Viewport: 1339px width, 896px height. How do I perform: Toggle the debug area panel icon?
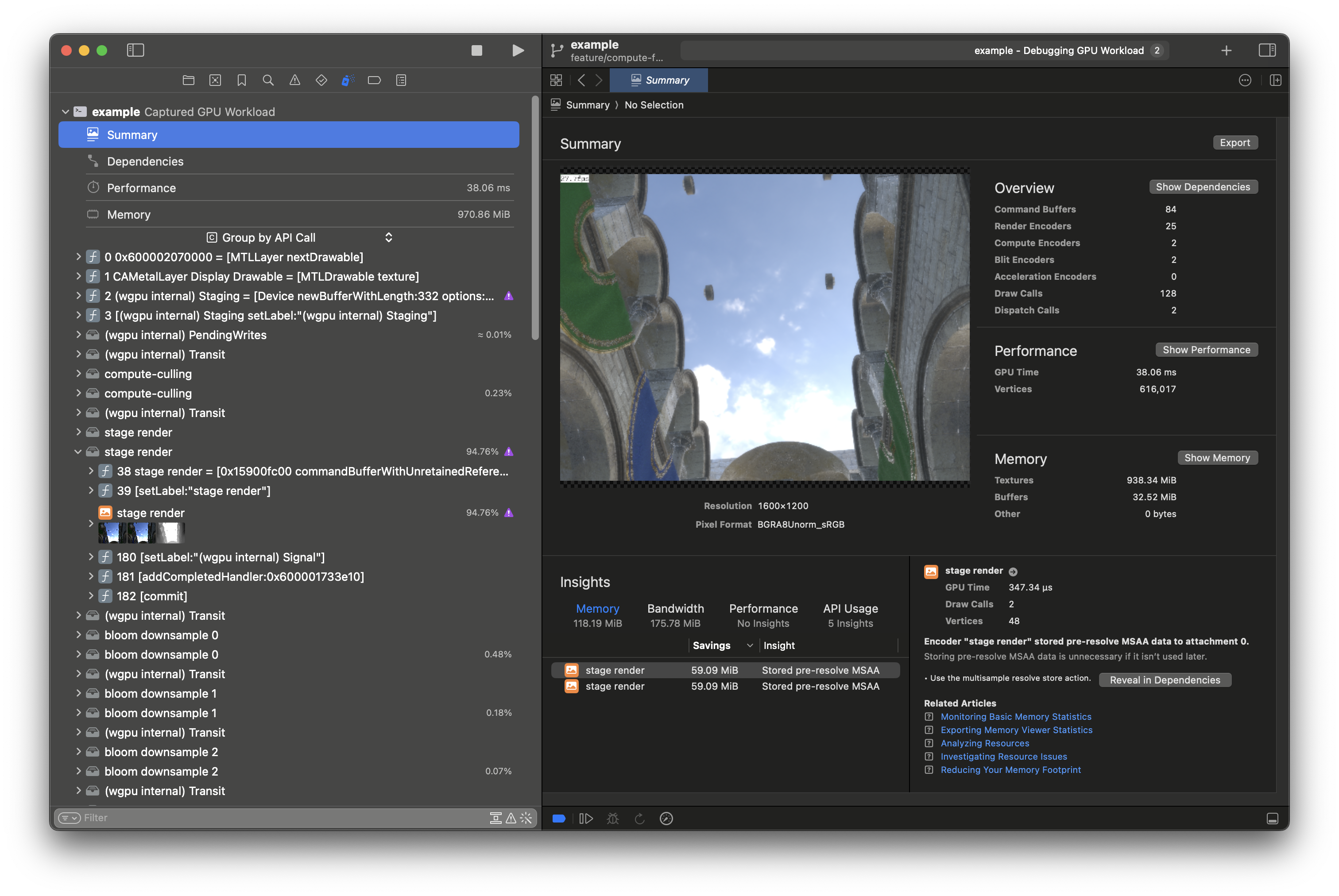tap(1272, 818)
